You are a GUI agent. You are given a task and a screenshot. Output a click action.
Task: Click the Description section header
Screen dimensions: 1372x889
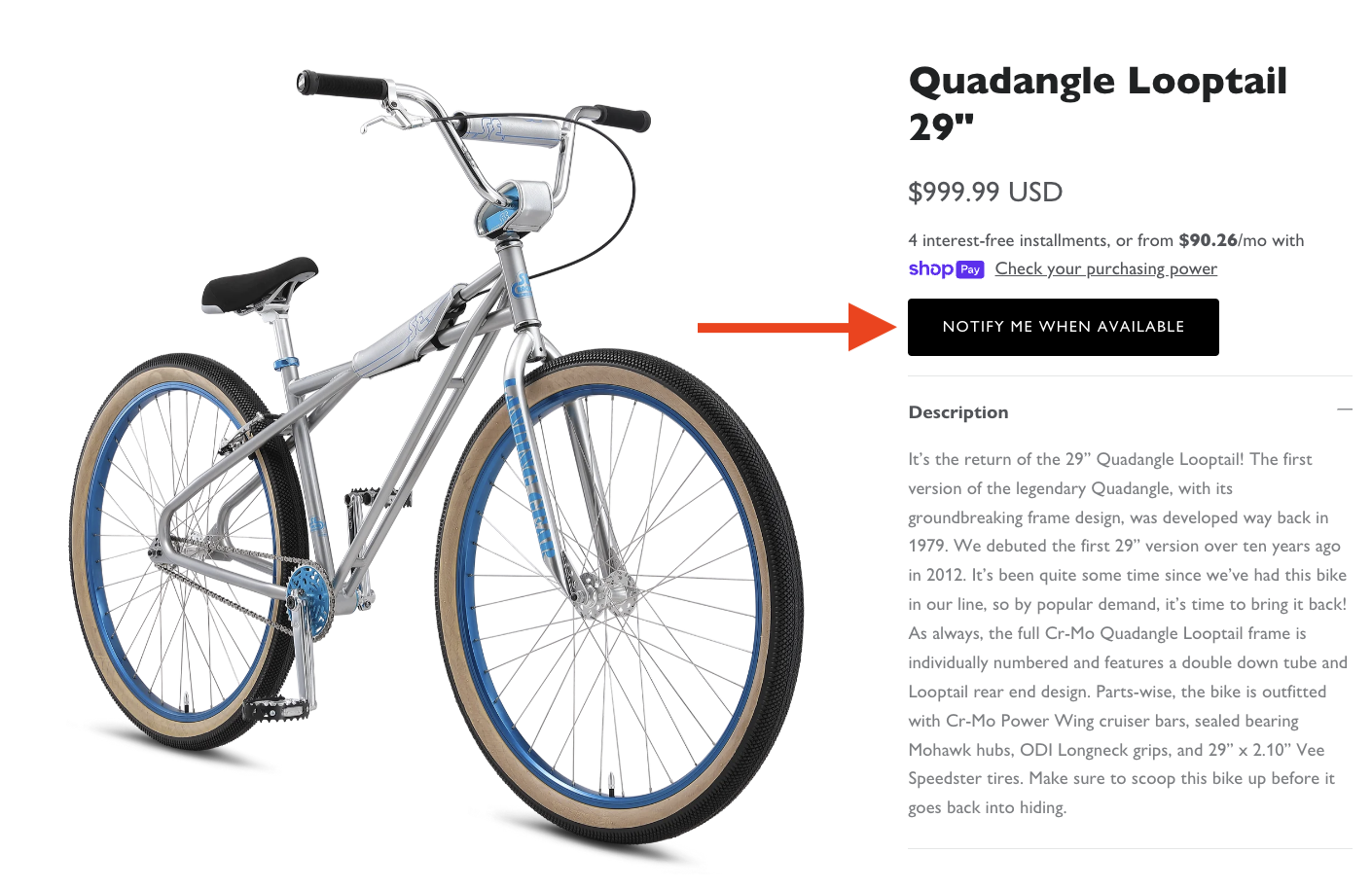958,411
